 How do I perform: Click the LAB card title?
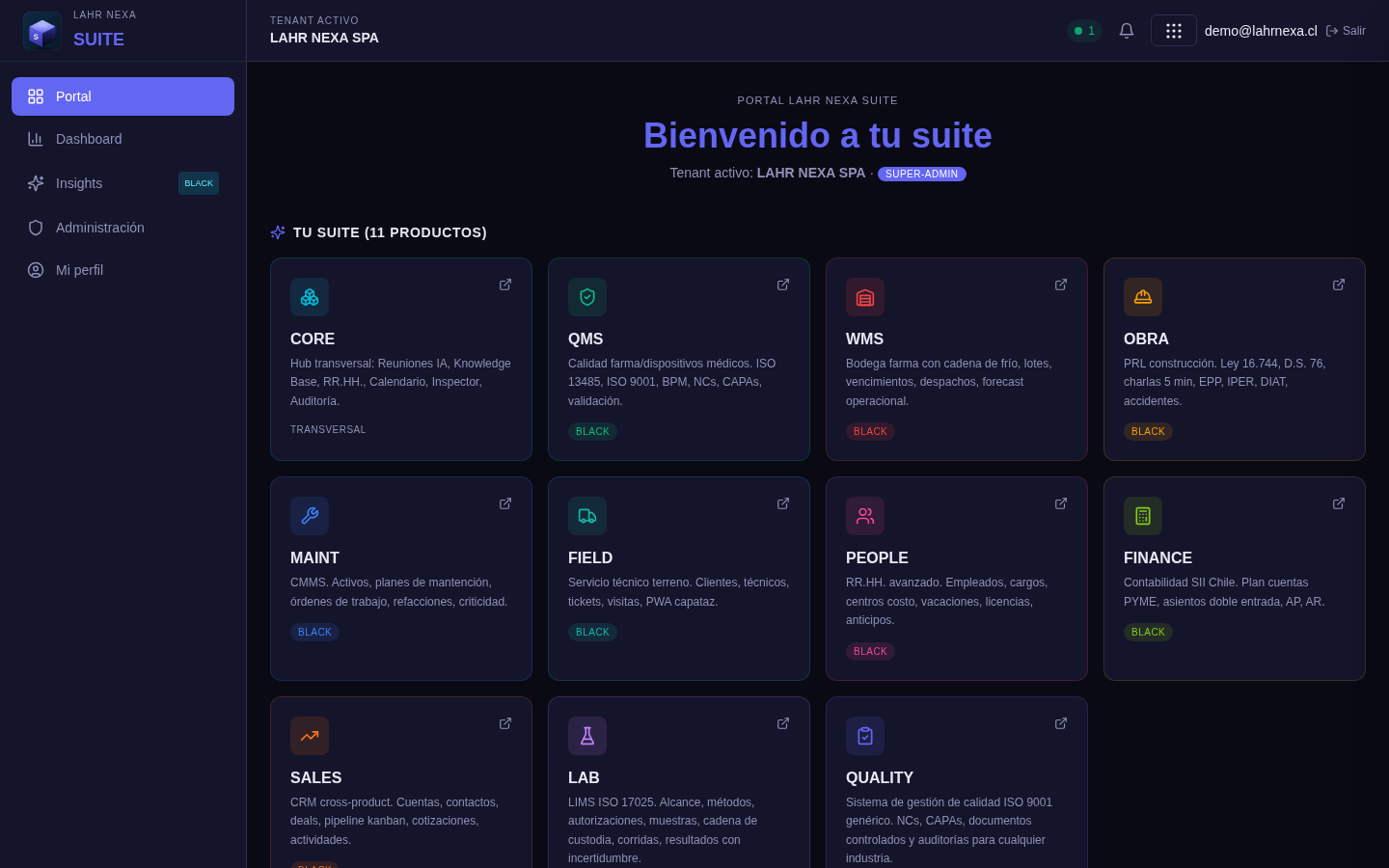pos(584,778)
